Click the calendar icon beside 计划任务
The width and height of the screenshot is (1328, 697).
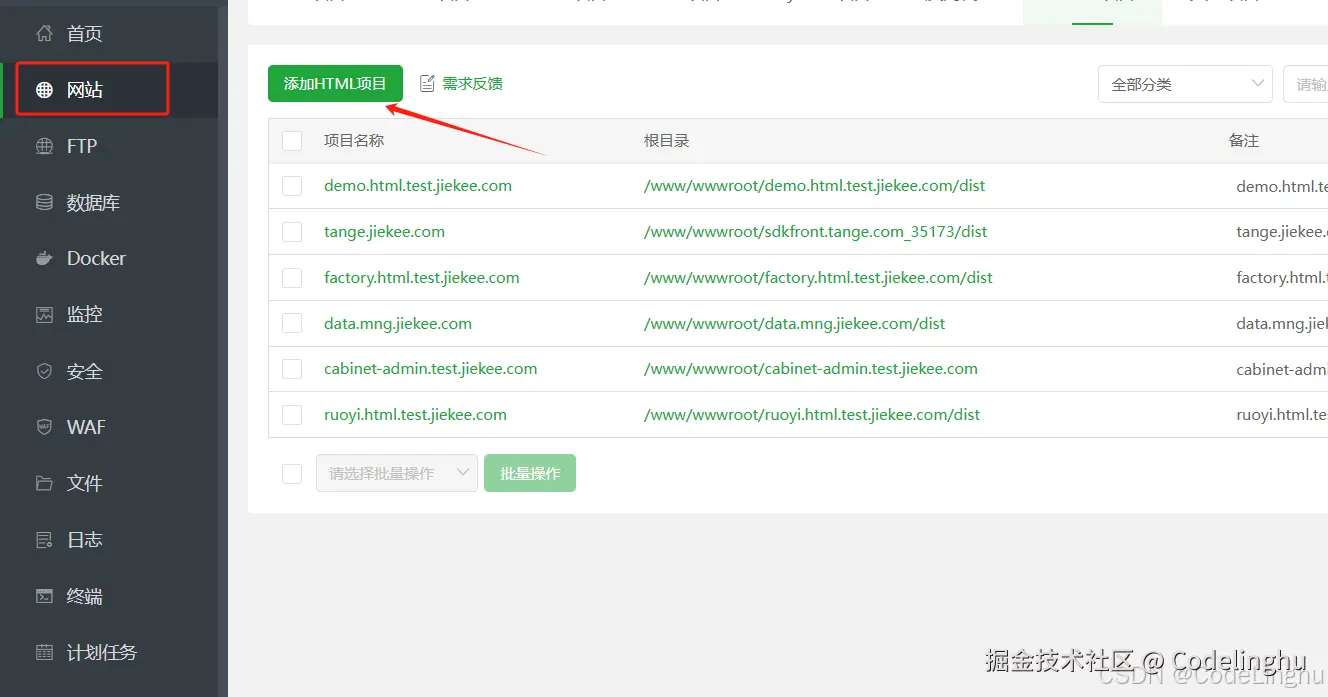[44, 652]
